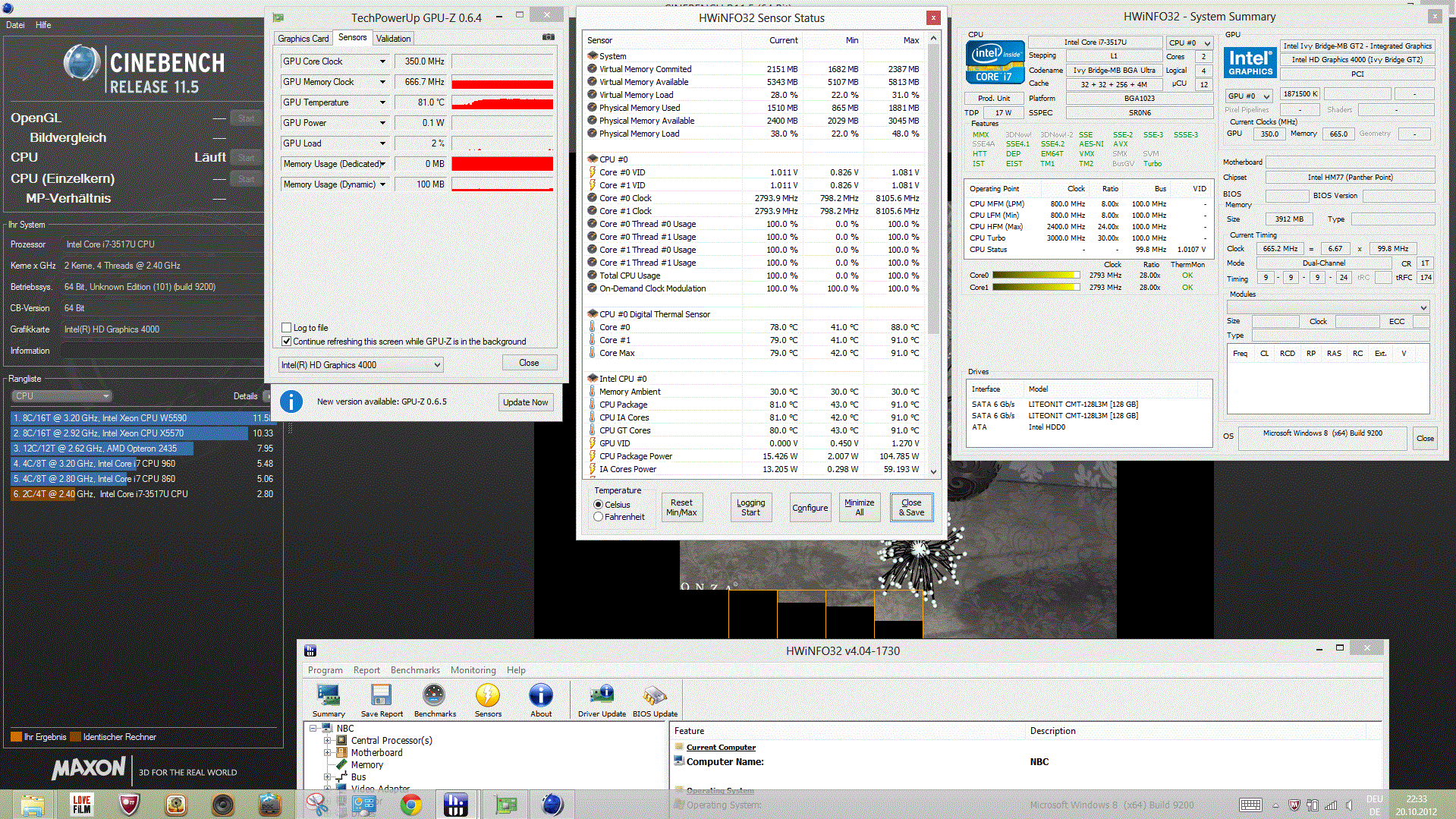Image resolution: width=1456 pixels, height=819 pixels.
Task: Open the Hilfe menu in Cinebench
Action: [x=43, y=25]
